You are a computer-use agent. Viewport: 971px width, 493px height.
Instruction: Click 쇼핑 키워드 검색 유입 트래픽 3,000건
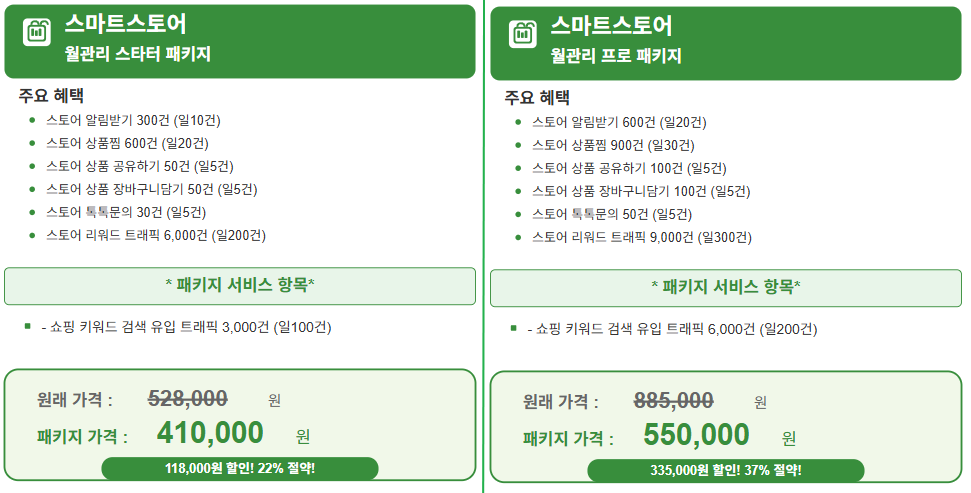click(186, 327)
